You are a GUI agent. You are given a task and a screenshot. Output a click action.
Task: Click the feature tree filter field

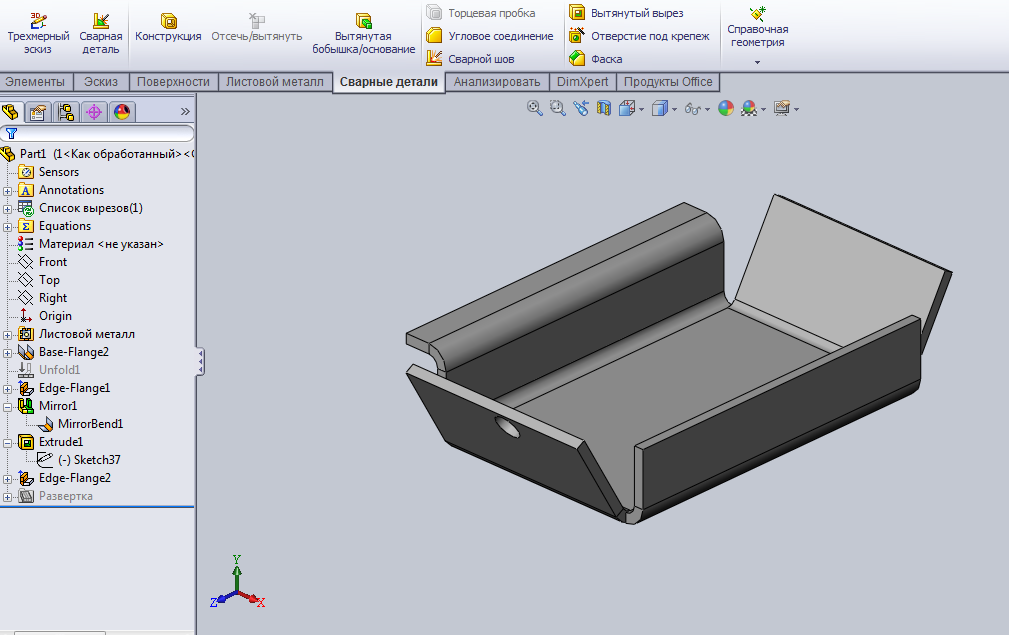97,133
